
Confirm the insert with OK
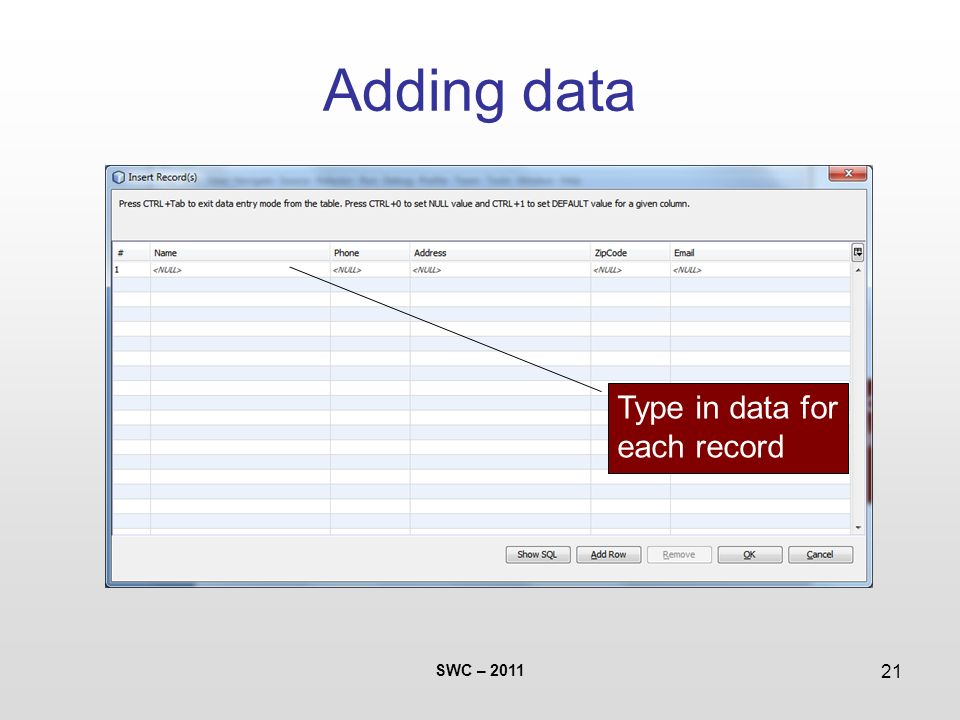point(750,555)
